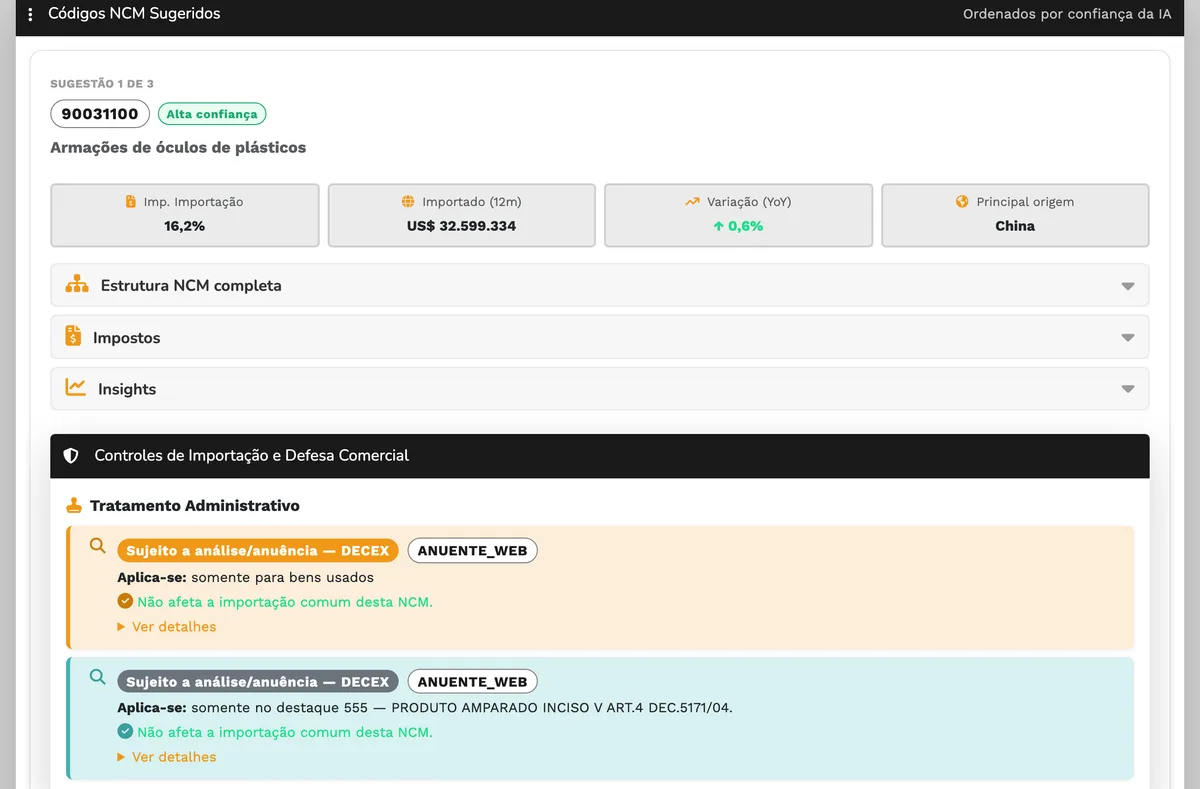Click the green up arrow beside 0,6%

718,226
